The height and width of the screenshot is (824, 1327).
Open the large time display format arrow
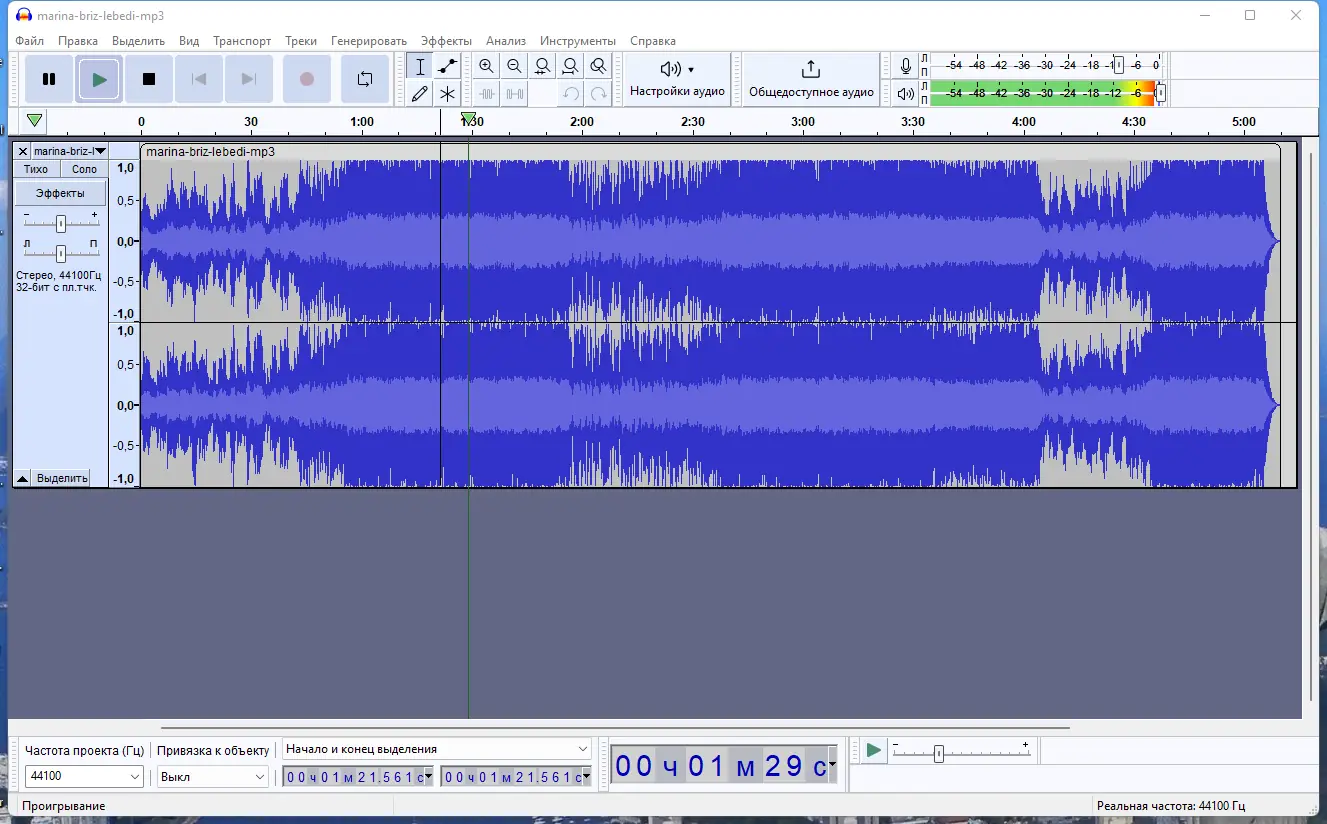coord(832,766)
